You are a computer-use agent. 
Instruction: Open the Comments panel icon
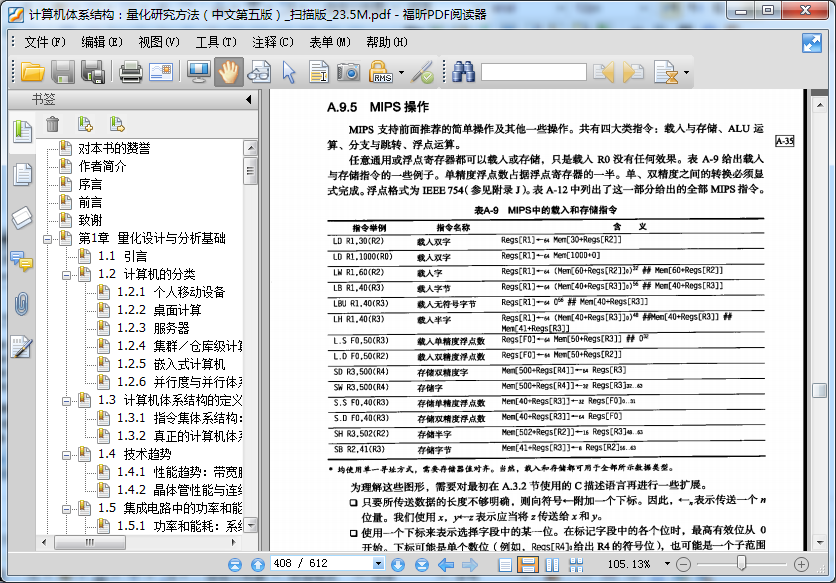point(22,261)
